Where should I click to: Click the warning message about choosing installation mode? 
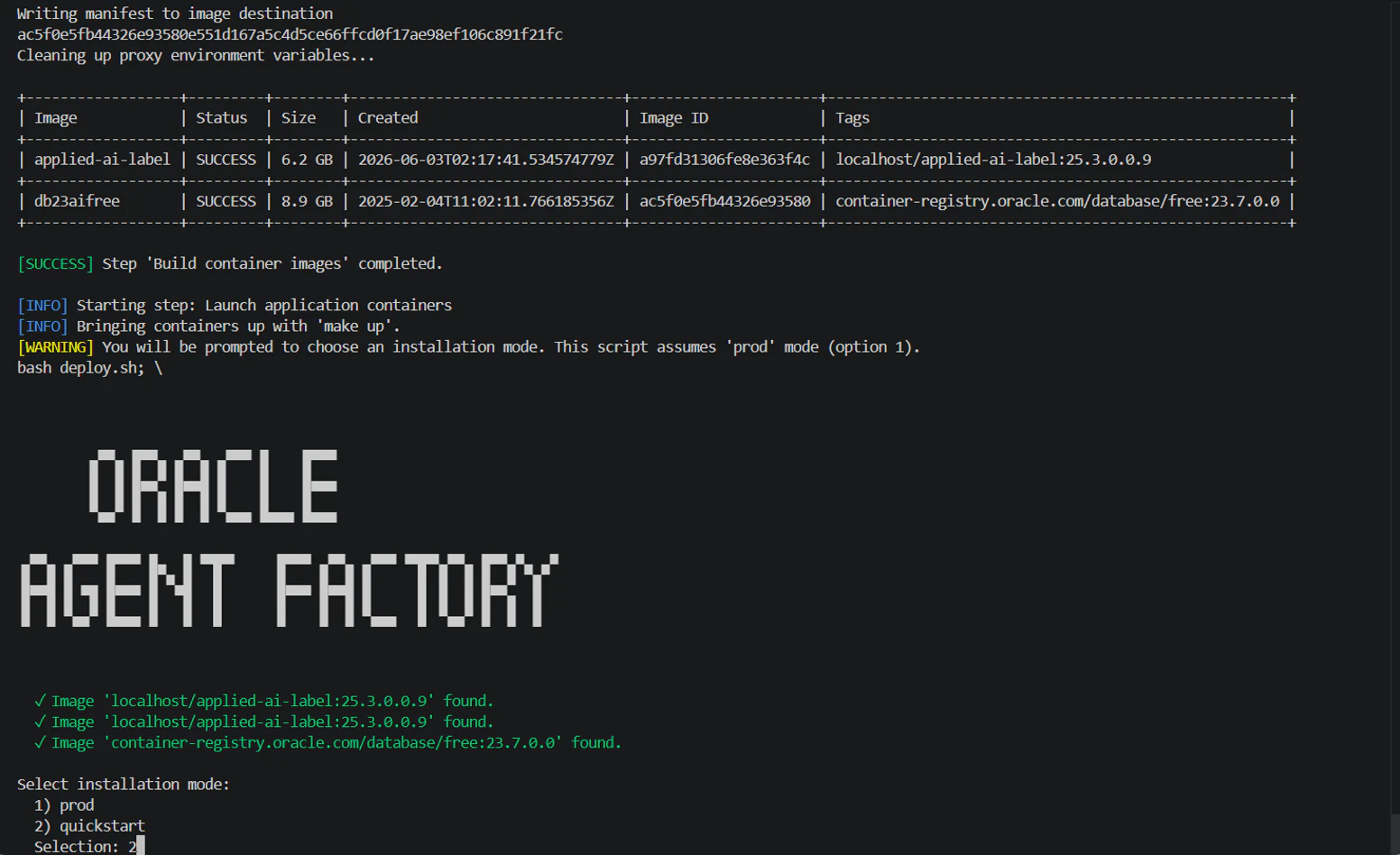tap(511, 346)
